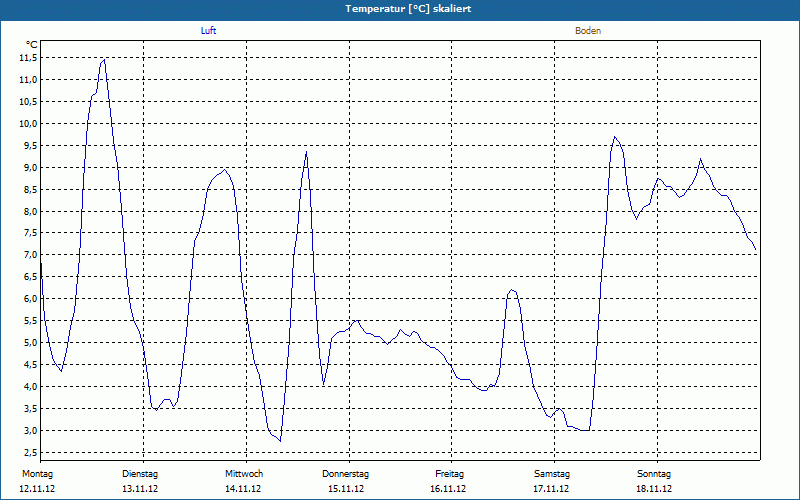Image resolution: width=800 pixels, height=500 pixels.
Task: Click the 9,0 y-axis value
Action: click(x=30, y=167)
